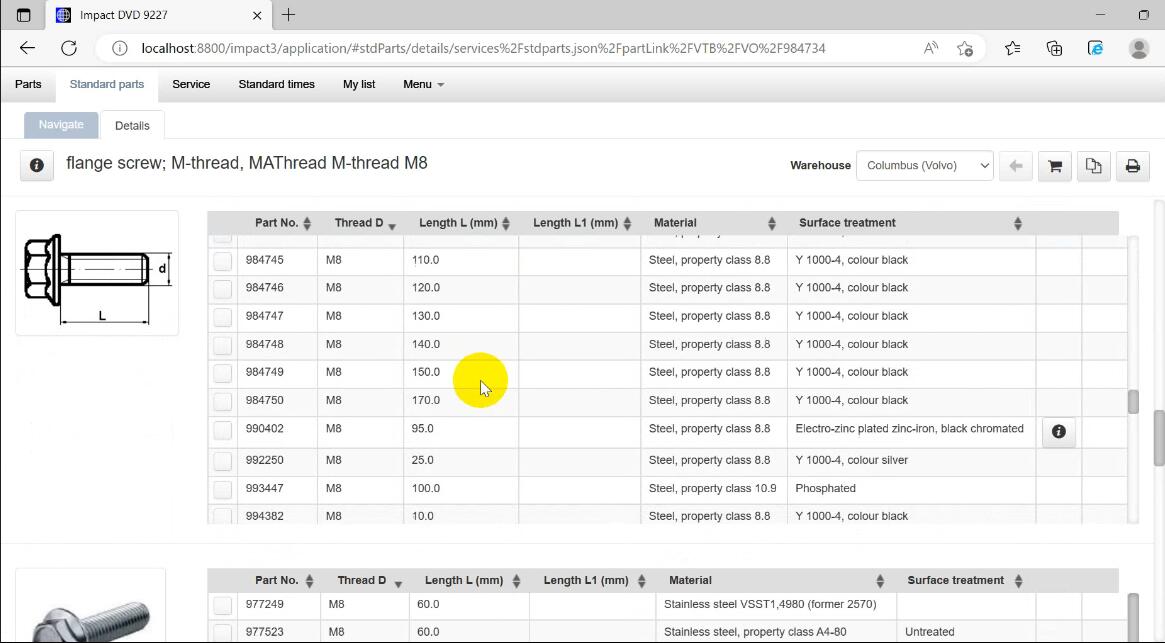Refresh the browser page

pyautogui.click(x=69, y=48)
